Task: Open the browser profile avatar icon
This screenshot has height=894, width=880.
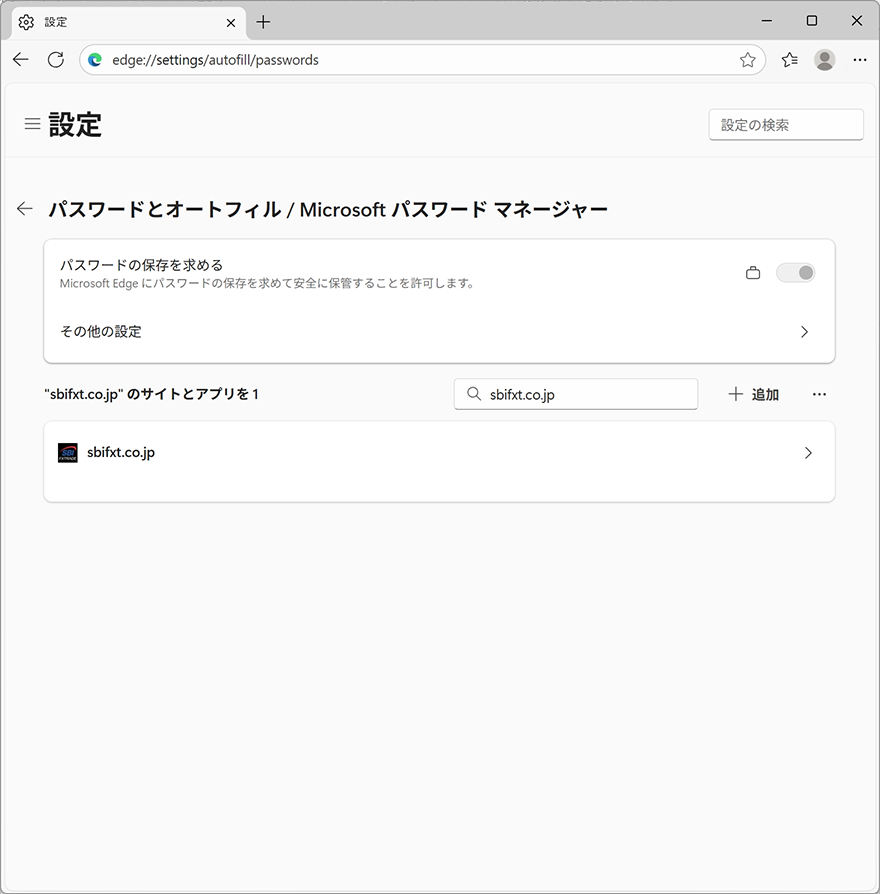Action: tap(824, 60)
